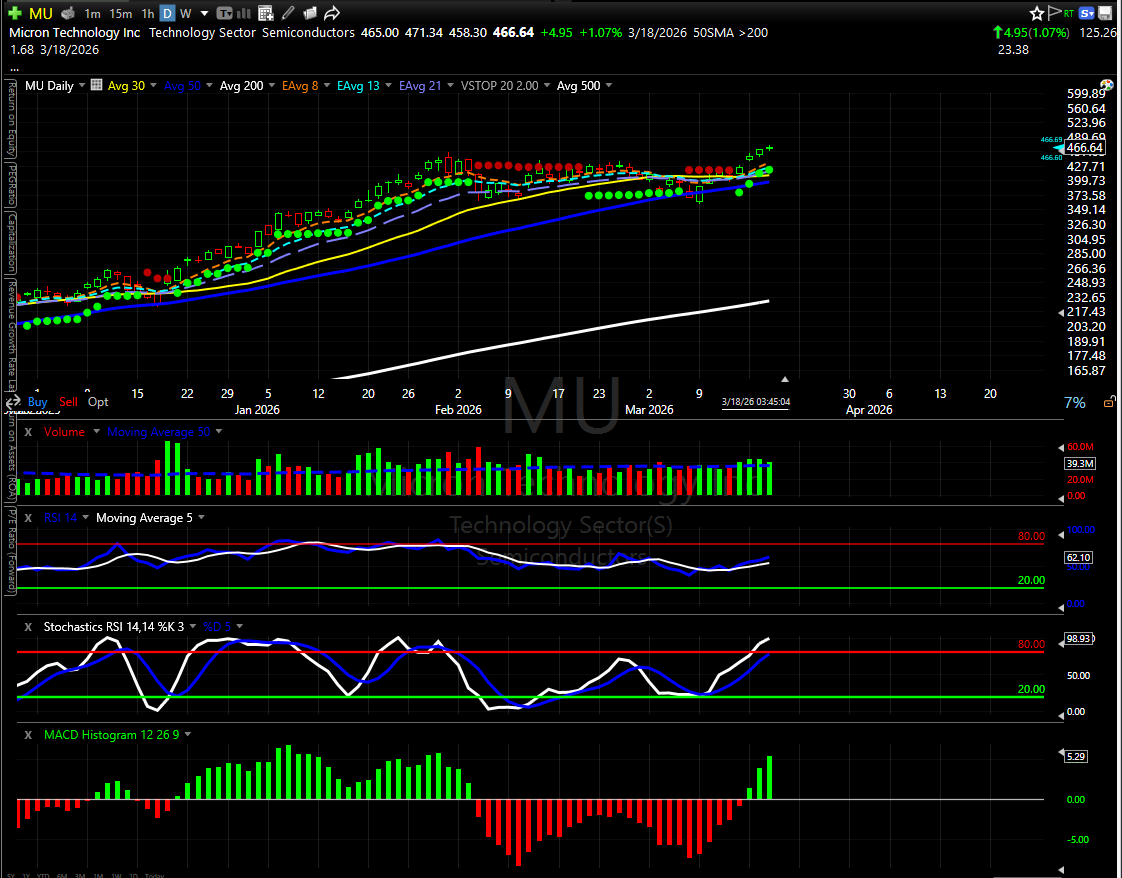This screenshot has width=1122, height=878.
Task: Open the Moving Average 5 dropdown
Action: click(201, 517)
